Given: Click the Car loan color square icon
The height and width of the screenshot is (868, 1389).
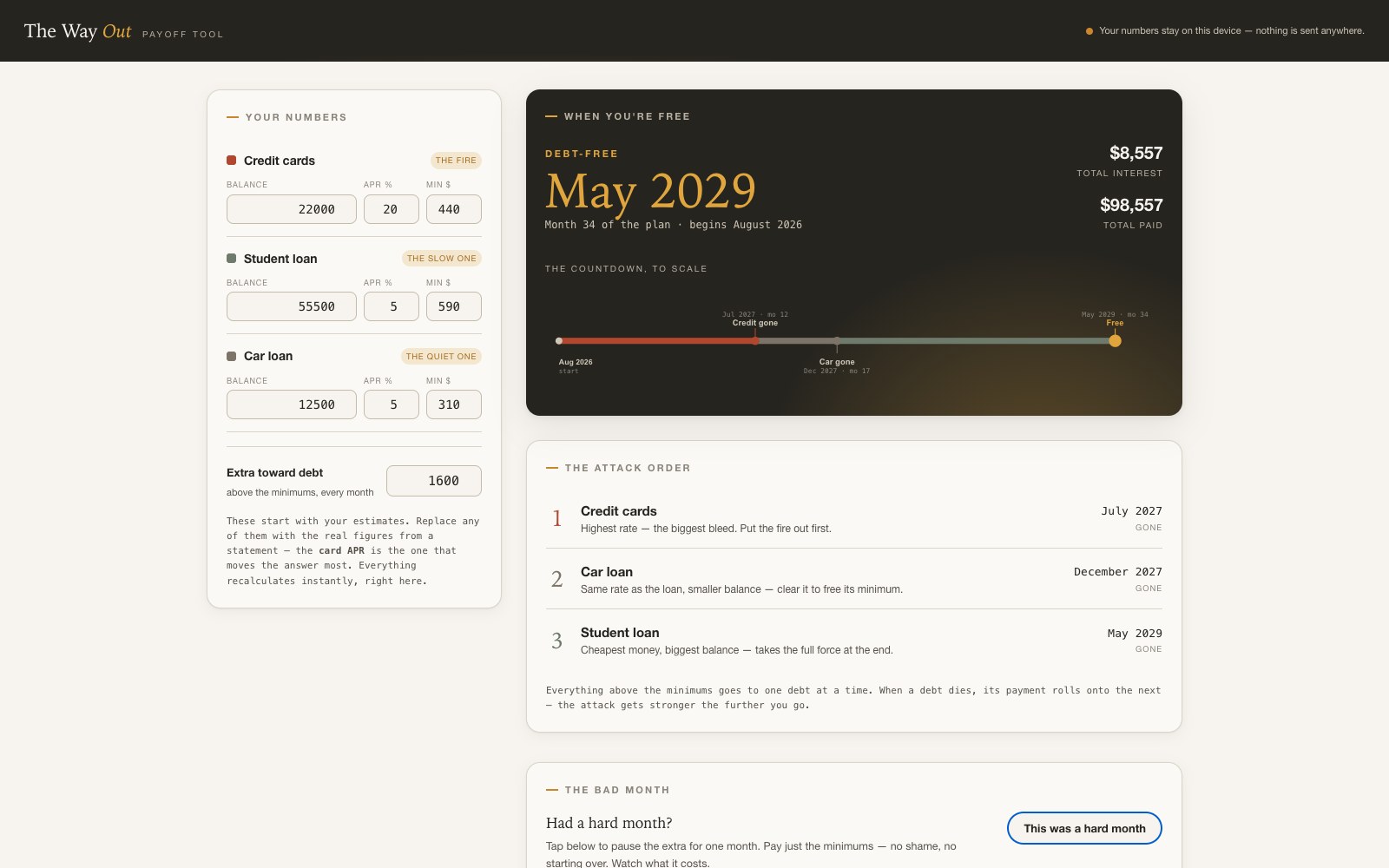Looking at the screenshot, I should (x=232, y=356).
